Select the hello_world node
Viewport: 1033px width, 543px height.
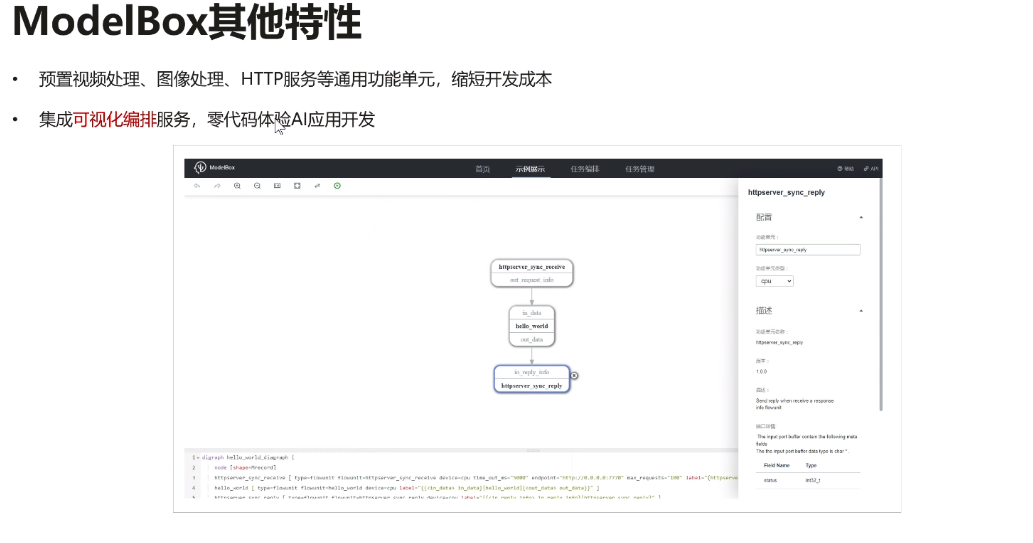pyautogui.click(x=532, y=326)
